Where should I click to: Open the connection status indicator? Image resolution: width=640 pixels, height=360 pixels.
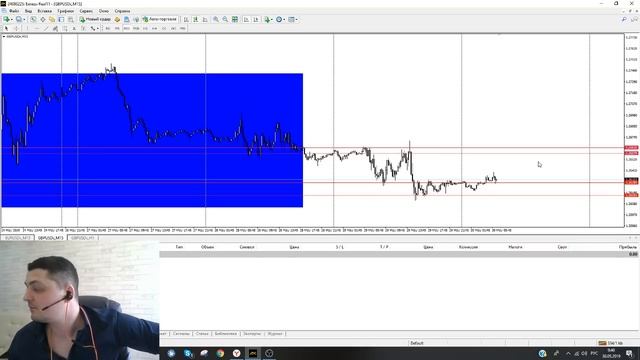[611, 343]
